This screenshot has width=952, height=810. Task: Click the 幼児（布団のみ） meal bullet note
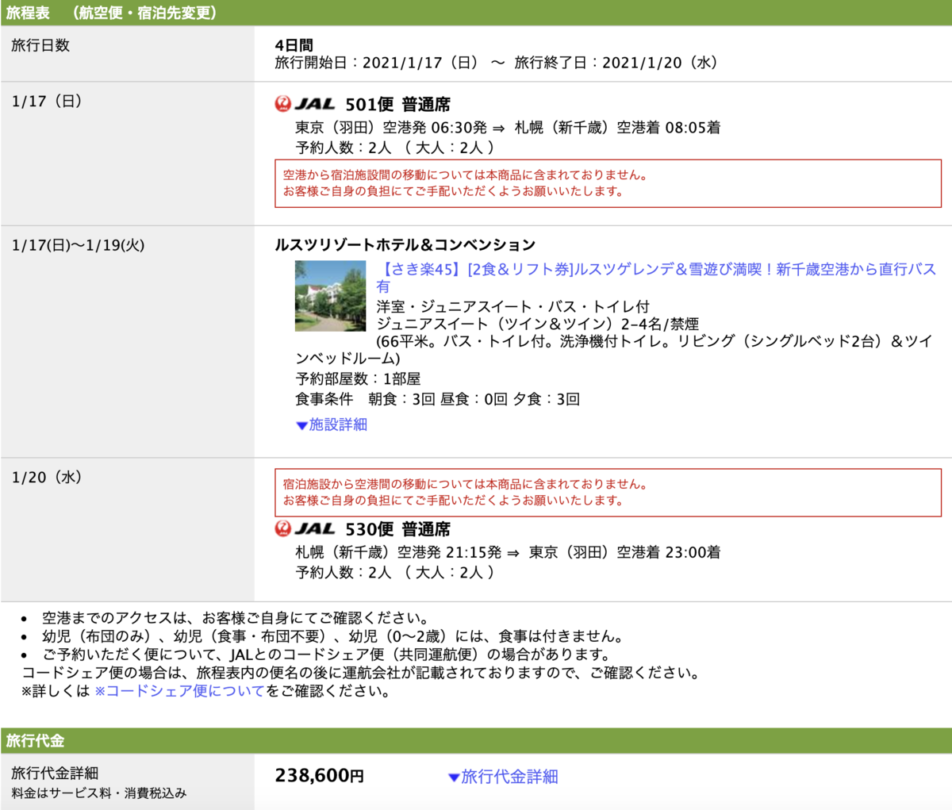point(333,636)
